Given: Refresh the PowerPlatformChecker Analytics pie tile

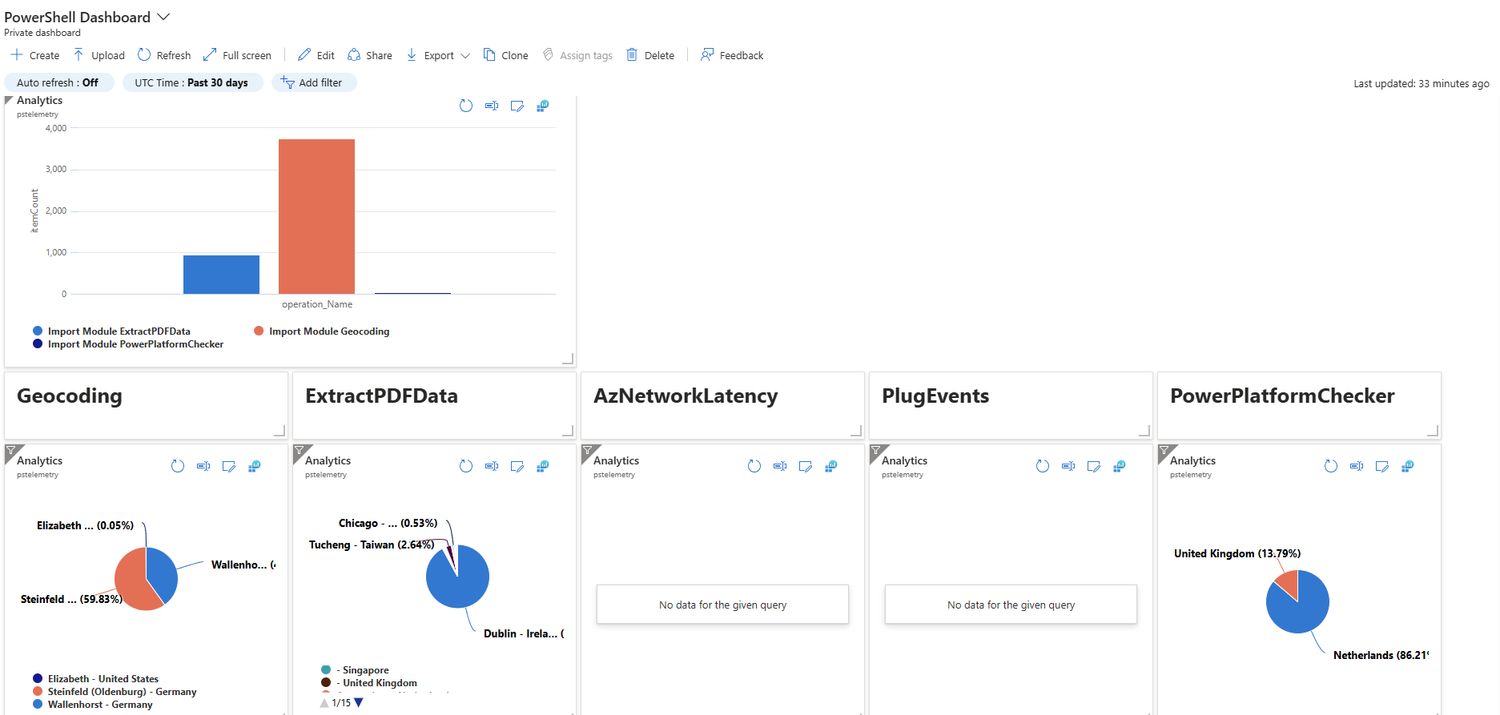Looking at the screenshot, I should (1331, 466).
